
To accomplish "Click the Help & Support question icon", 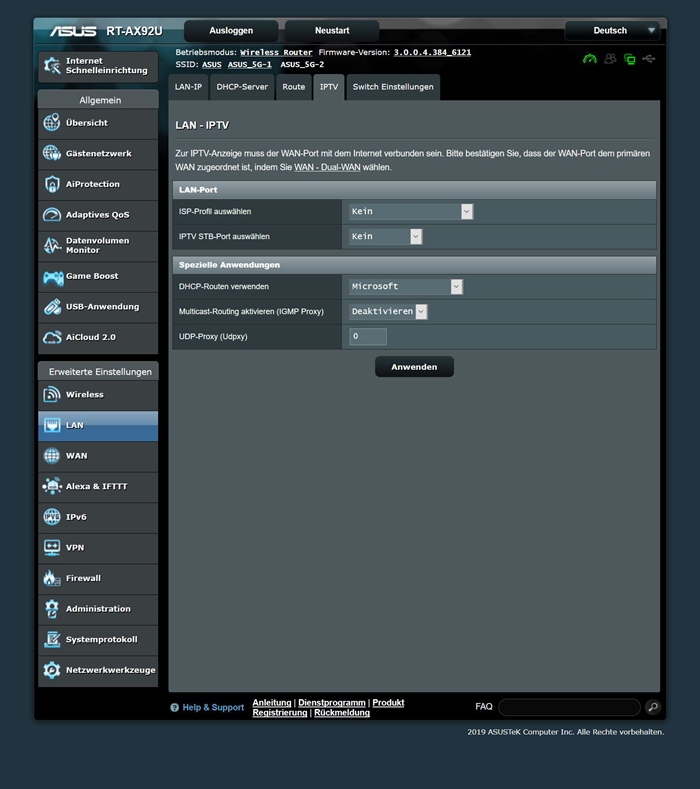I will click(175, 707).
